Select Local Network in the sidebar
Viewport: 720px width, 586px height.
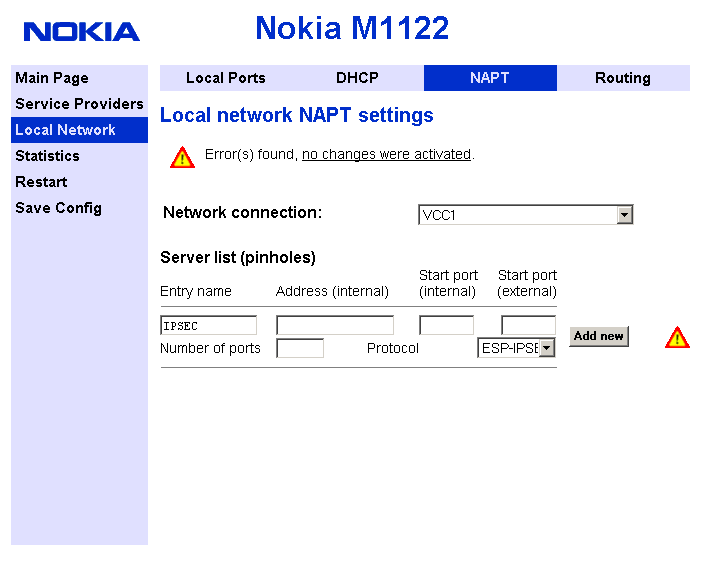tap(79, 130)
